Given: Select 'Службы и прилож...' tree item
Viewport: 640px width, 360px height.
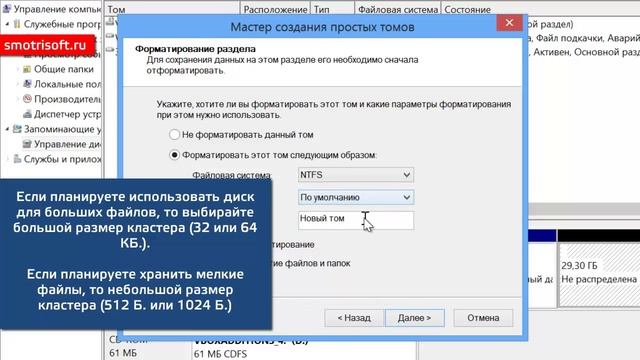Looking at the screenshot, I should pyautogui.click(x=62, y=159).
